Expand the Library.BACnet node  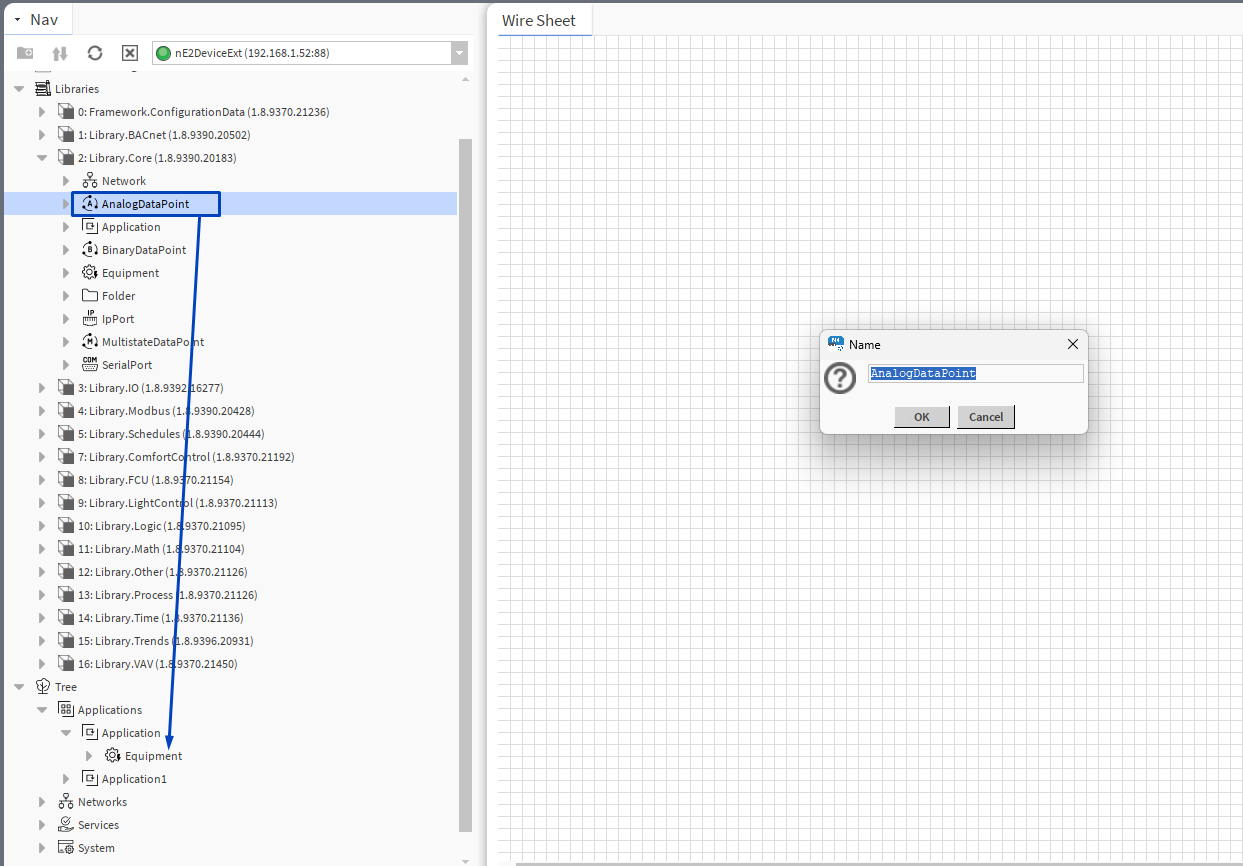(42, 135)
